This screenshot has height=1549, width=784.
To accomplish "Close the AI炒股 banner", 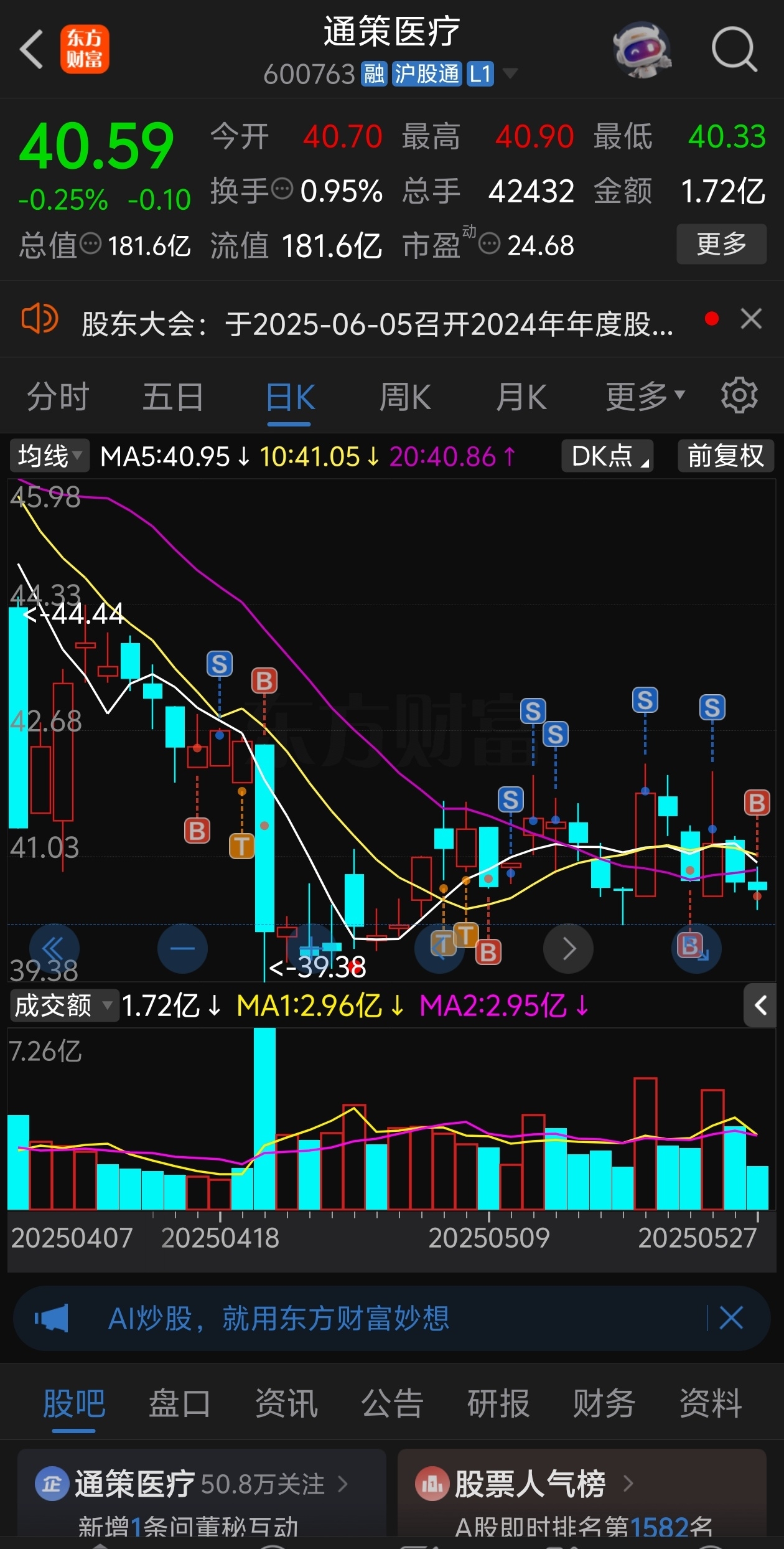I will click(x=732, y=1318).
